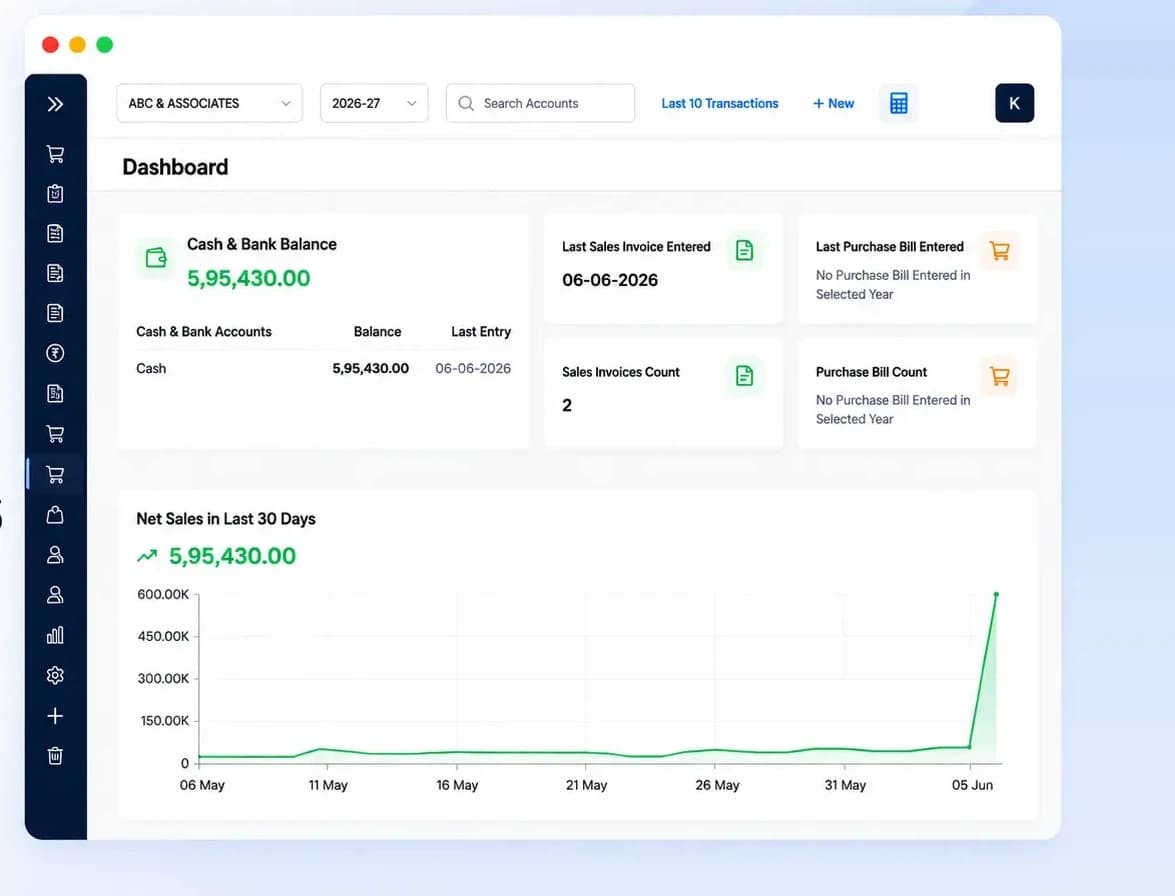Click the + New button
The height and width of the screenshot is (896, 1175).
pos(833,103)
